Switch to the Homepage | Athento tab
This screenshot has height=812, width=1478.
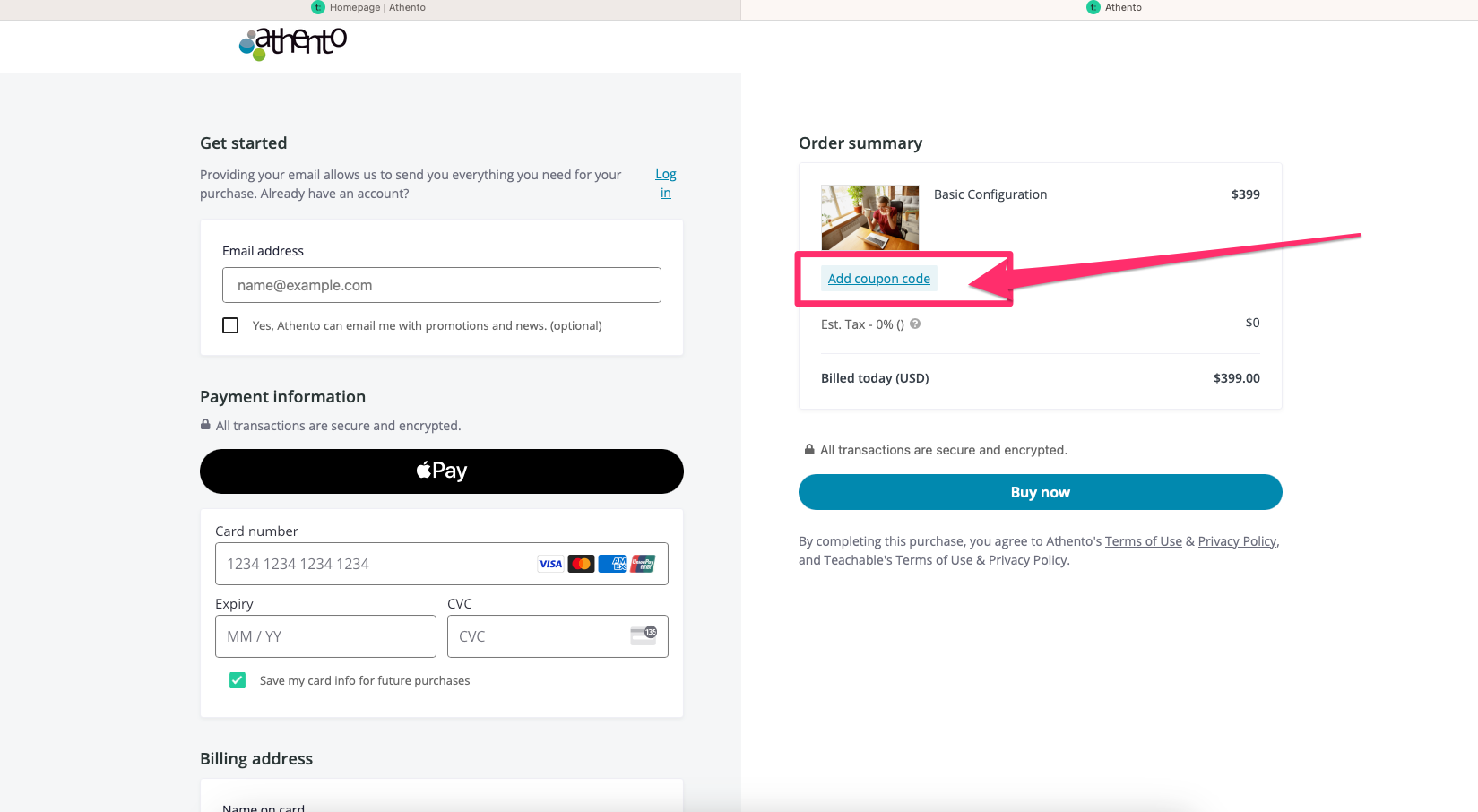tap(369, 7)
